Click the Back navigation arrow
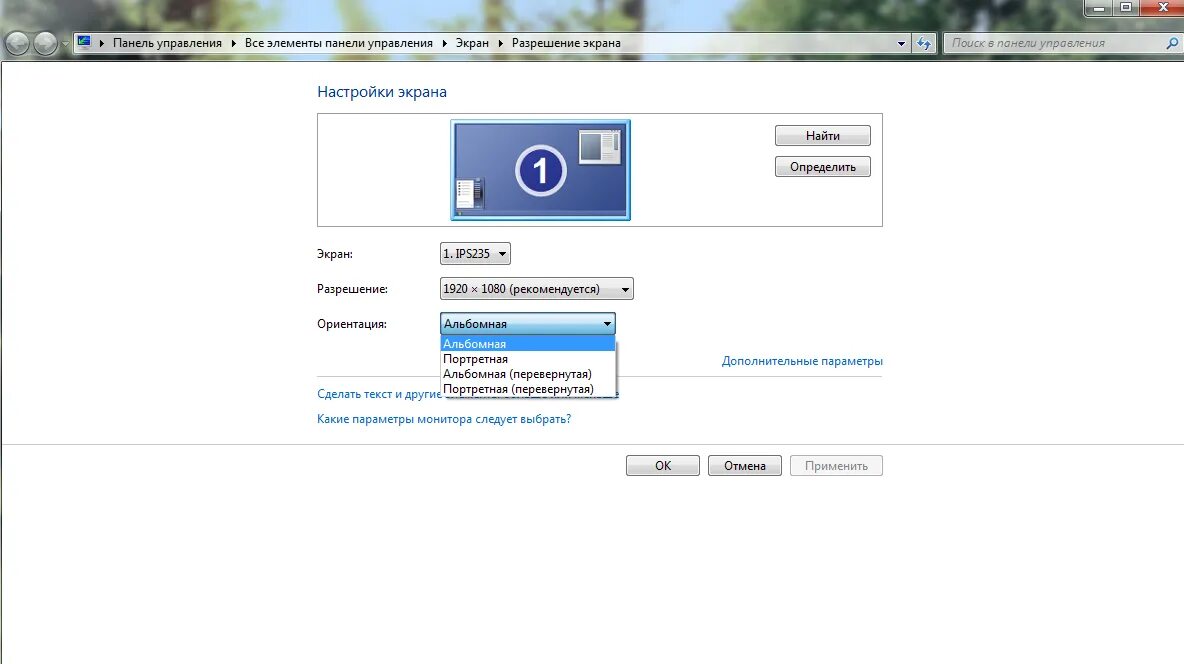The height and width of the screenshot is (664, 1184). click(x=17, y=43)
